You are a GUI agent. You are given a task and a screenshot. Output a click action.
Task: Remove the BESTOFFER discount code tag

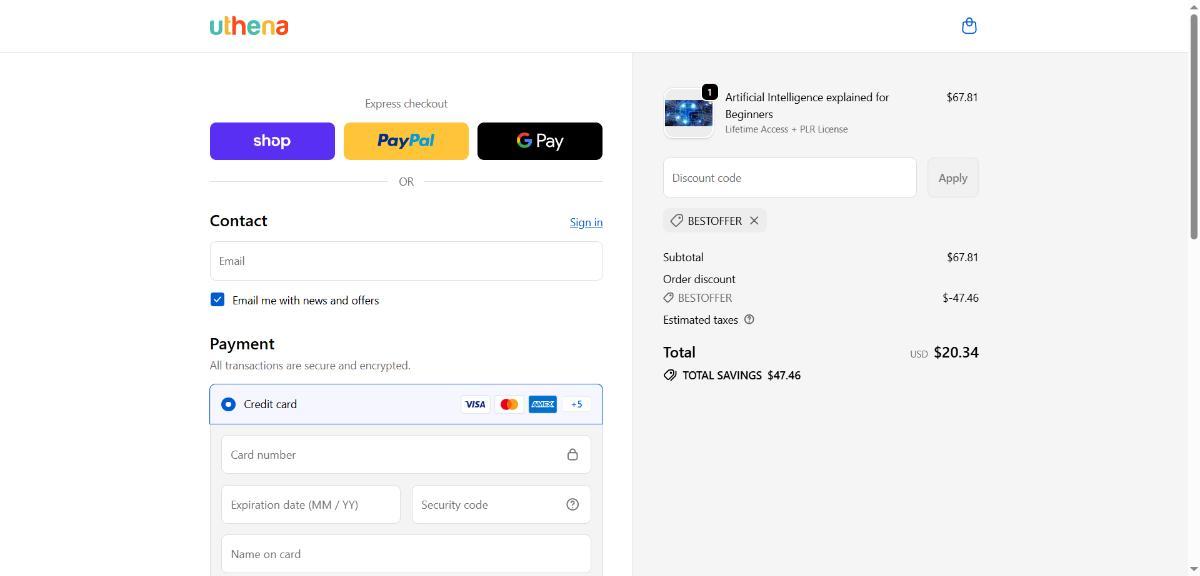(754, 221)
